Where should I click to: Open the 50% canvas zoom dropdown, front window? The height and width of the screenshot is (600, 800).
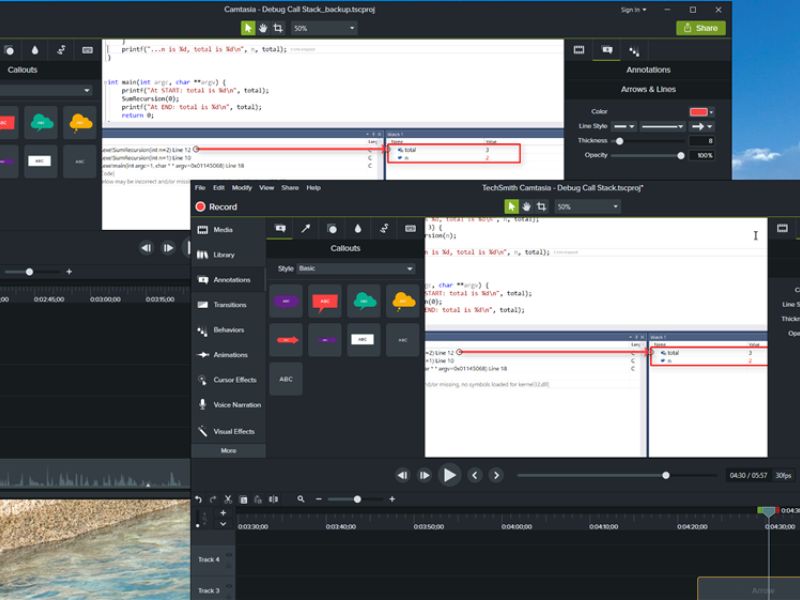[587, 207]
